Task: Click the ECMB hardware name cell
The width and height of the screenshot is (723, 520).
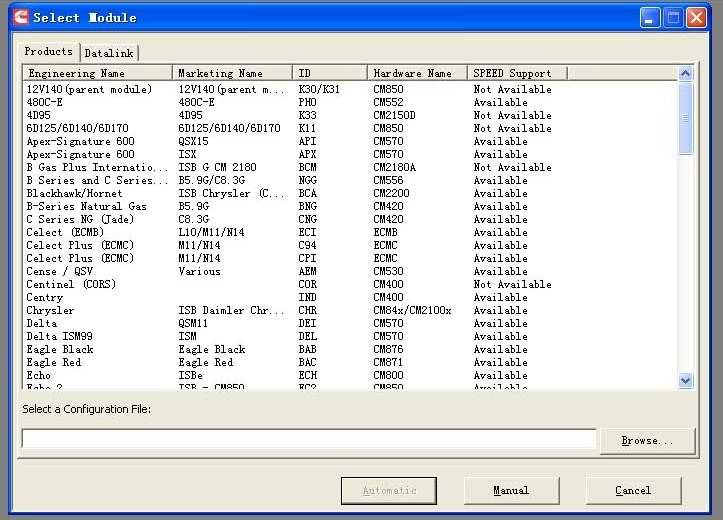Action: 385,232
